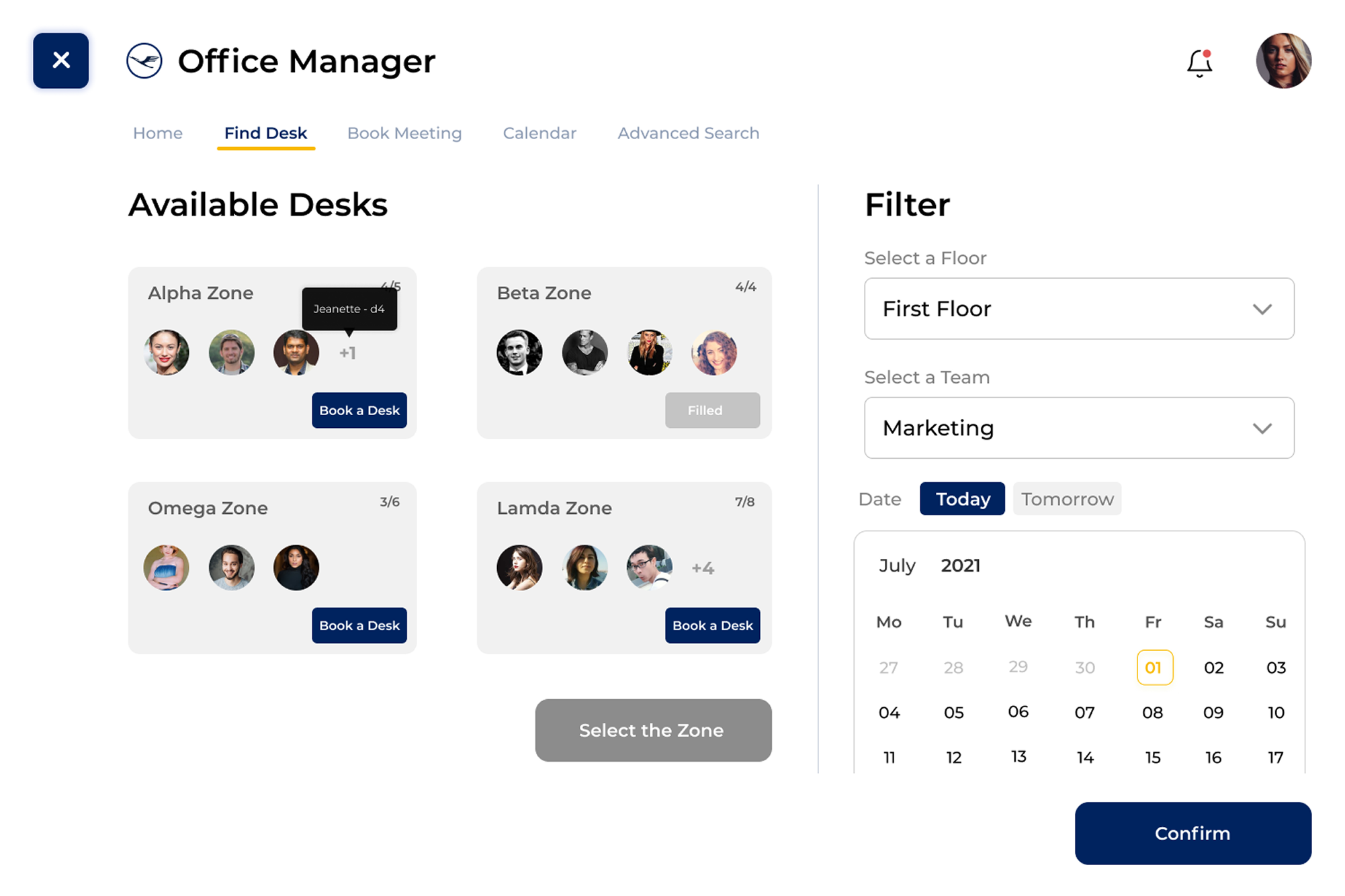Image resolution: width=1345 pixels, height=896 pixels.
Task: Pick July 15 in the calendar
Action: coord(1153,758)
